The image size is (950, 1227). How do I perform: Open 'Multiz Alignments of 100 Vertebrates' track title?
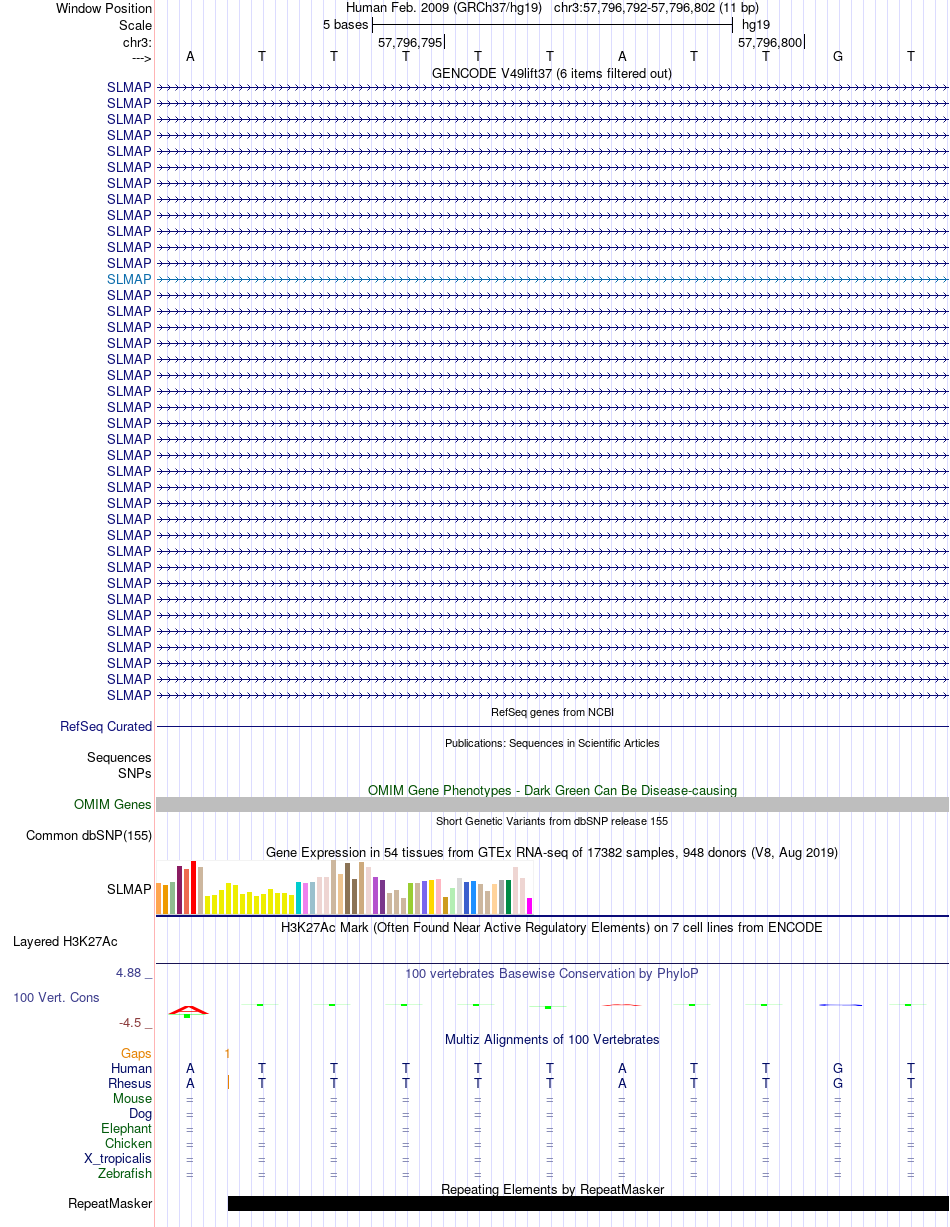[x=552, y=1039]
